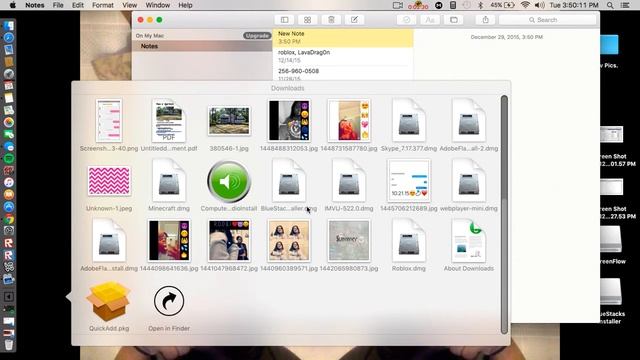Open Minecraft.dmg disk image
This screenshot has height=360, width=640.
169,185
